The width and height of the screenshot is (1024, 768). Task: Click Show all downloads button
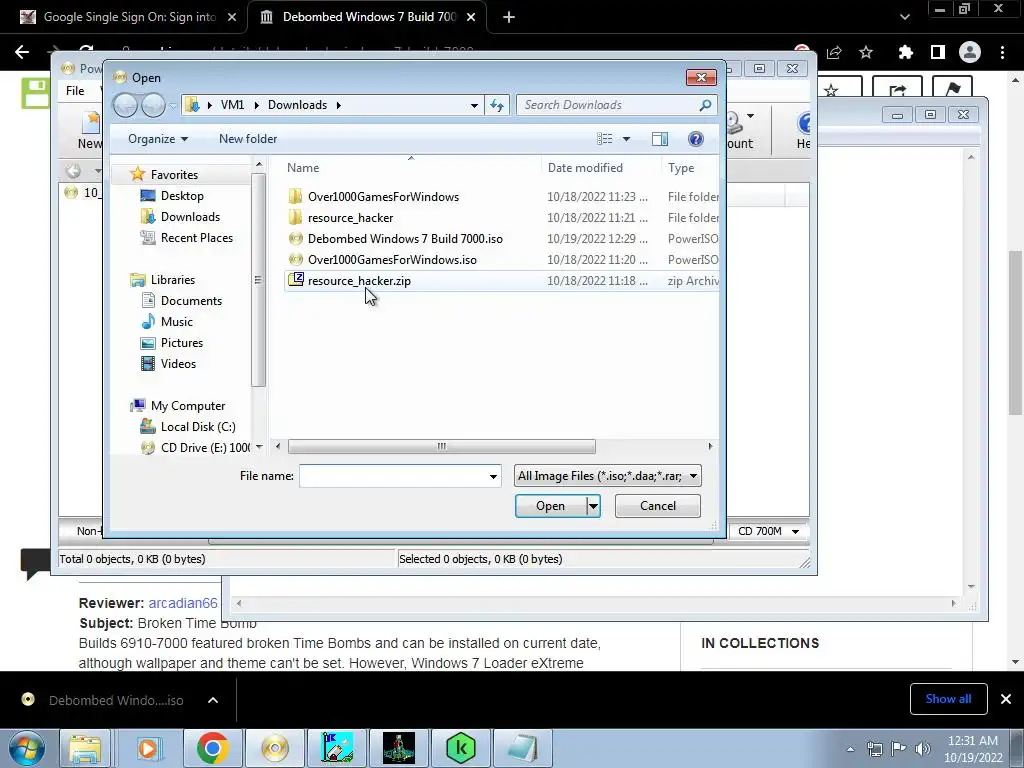[x=948, y=699]
